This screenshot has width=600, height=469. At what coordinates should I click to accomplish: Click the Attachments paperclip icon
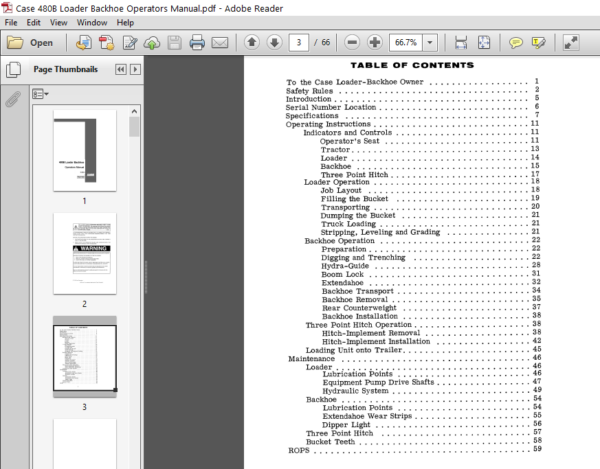pos(13,99)
